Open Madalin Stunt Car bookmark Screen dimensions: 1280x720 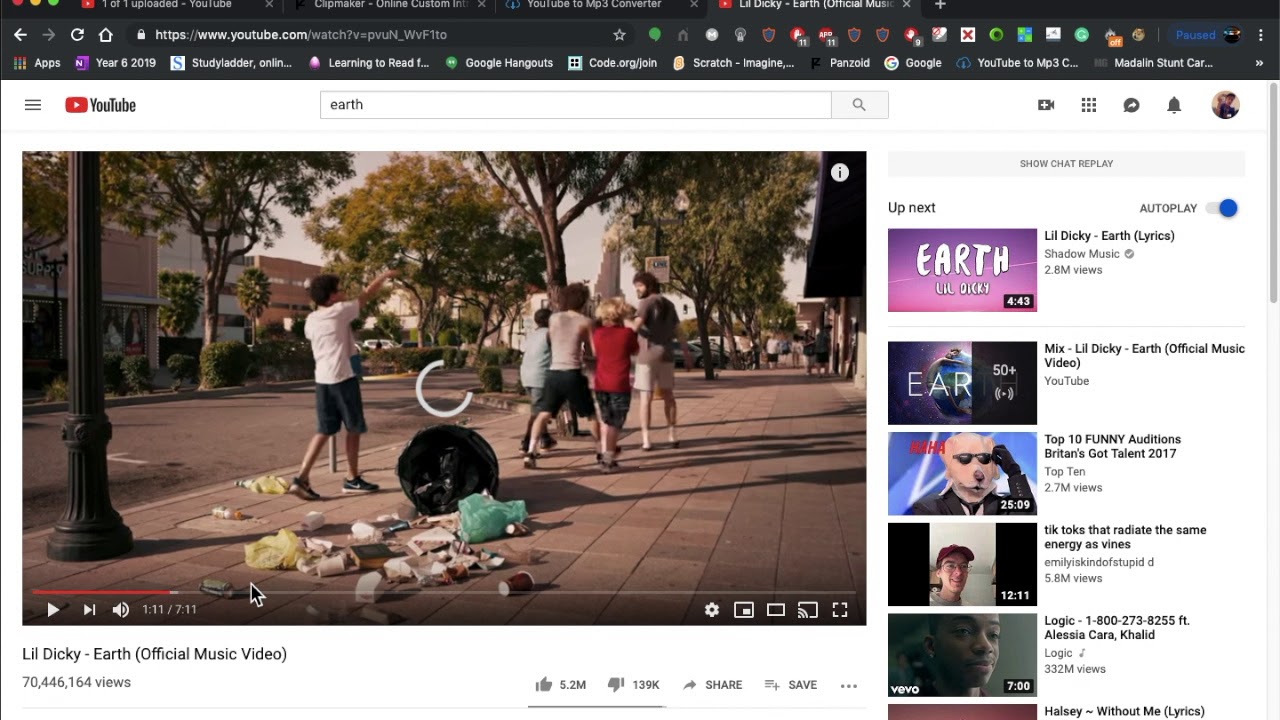pos(1155,63)
